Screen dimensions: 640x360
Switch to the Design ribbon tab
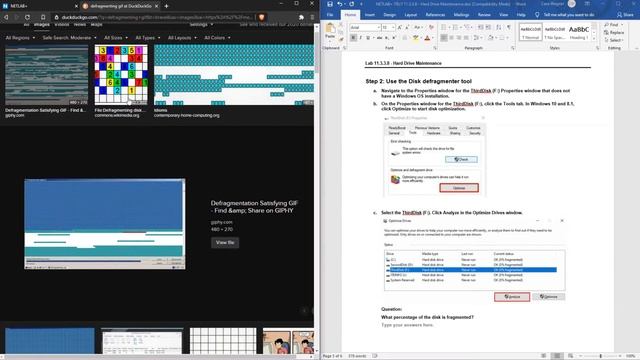tap(389, 15)
